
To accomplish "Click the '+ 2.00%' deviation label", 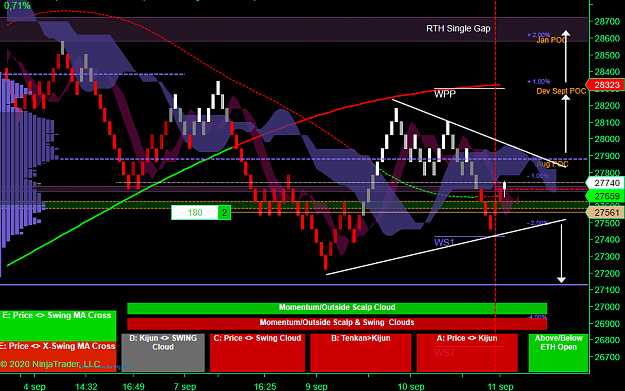I will pos(539,35).
